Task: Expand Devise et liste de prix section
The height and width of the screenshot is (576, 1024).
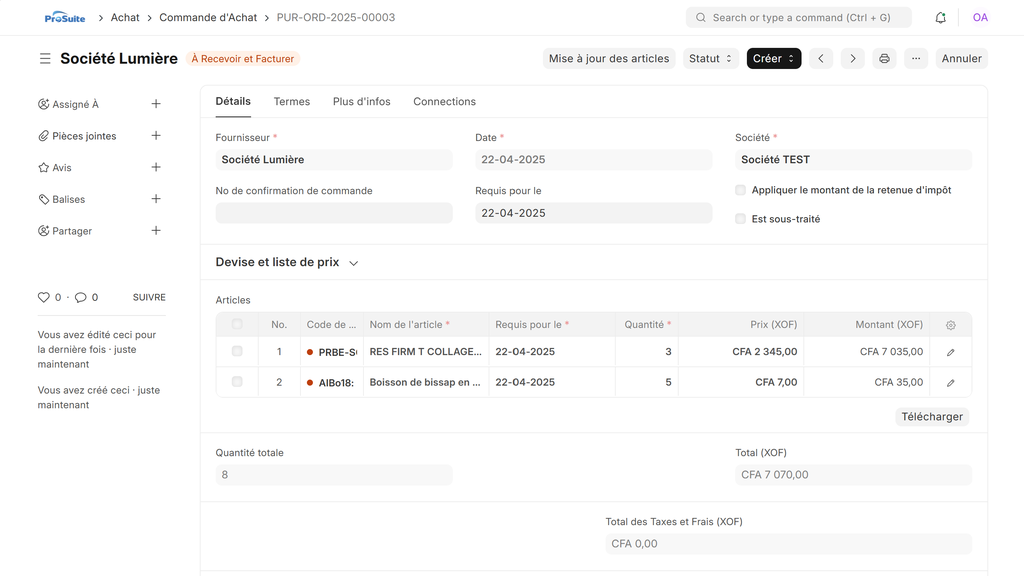Action: tap(287, 263)
